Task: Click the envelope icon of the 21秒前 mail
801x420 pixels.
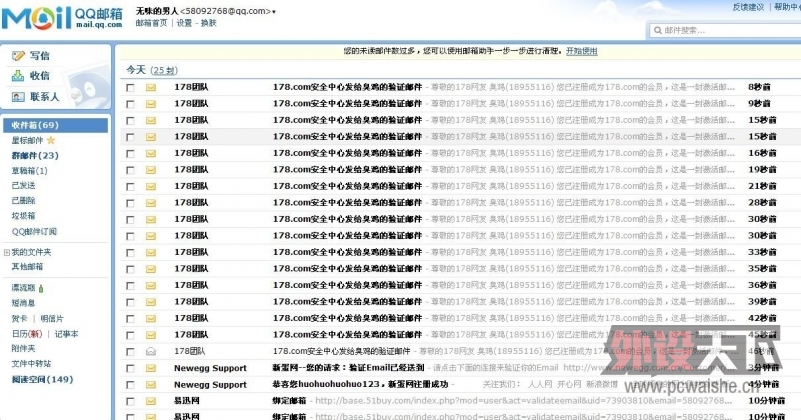Action: pyautogui.click(x=151, y=186)
